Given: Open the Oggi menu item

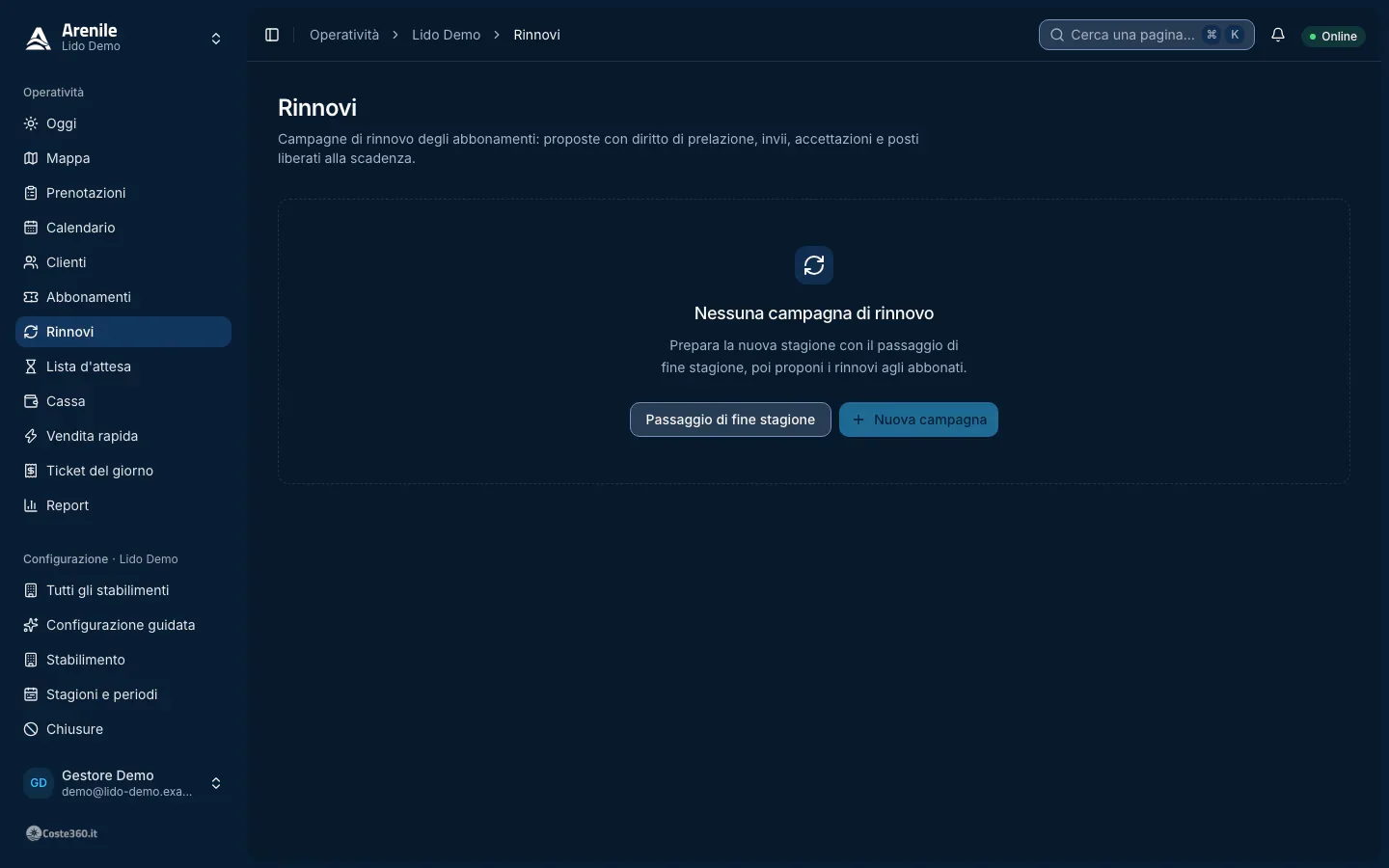Looking at the screenshot, I should tap(123, 123).
